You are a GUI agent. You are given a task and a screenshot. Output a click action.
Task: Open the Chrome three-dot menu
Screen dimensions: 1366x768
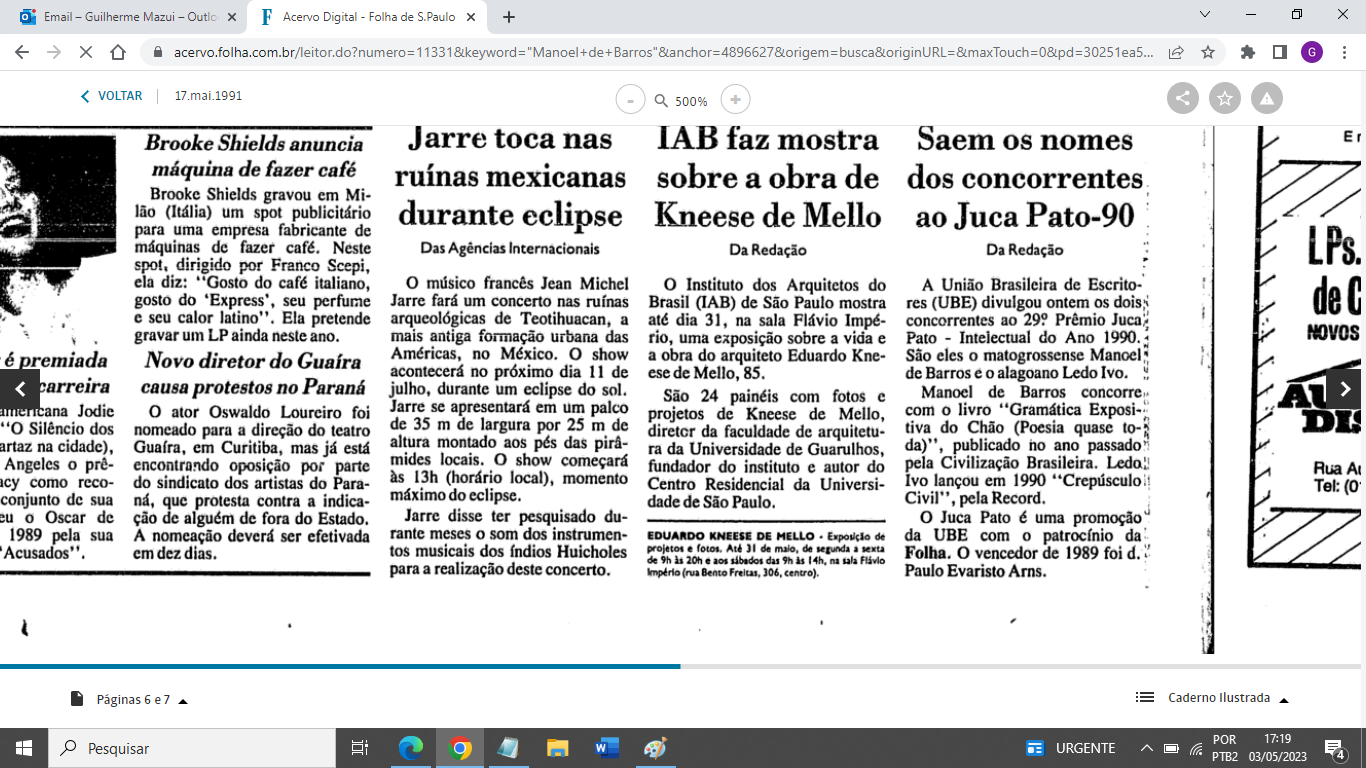[x=1343, y=52]
